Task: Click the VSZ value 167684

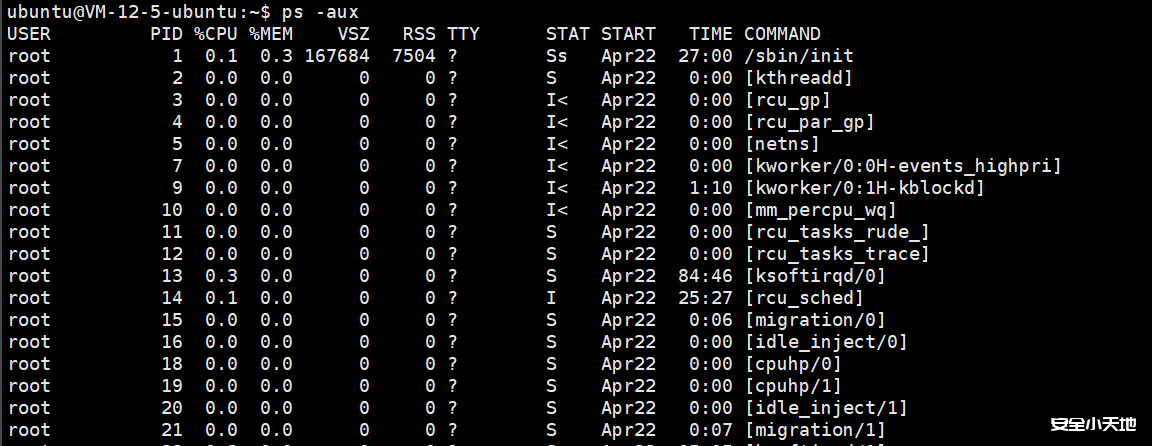Action: point(337,56)
